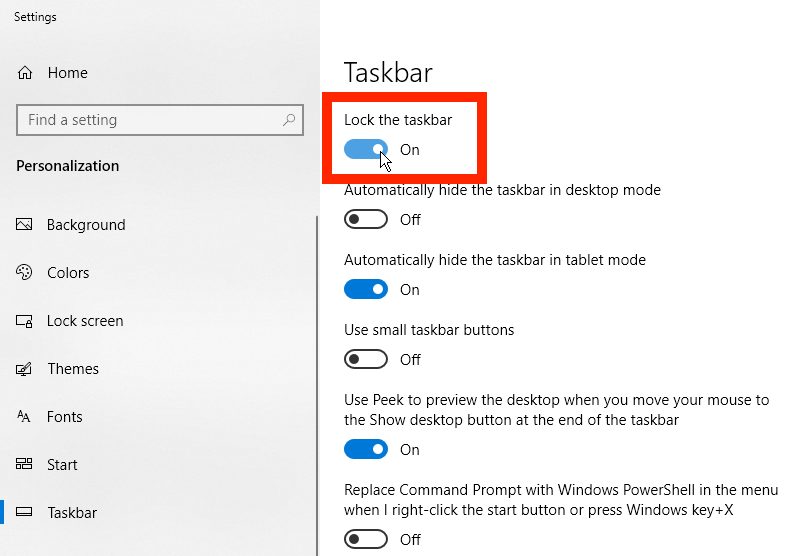The width and height of the screenshot is (803, 556).
Task: Enable auto-hide taskbar in desktop mode
Action: tap(366, 220)
